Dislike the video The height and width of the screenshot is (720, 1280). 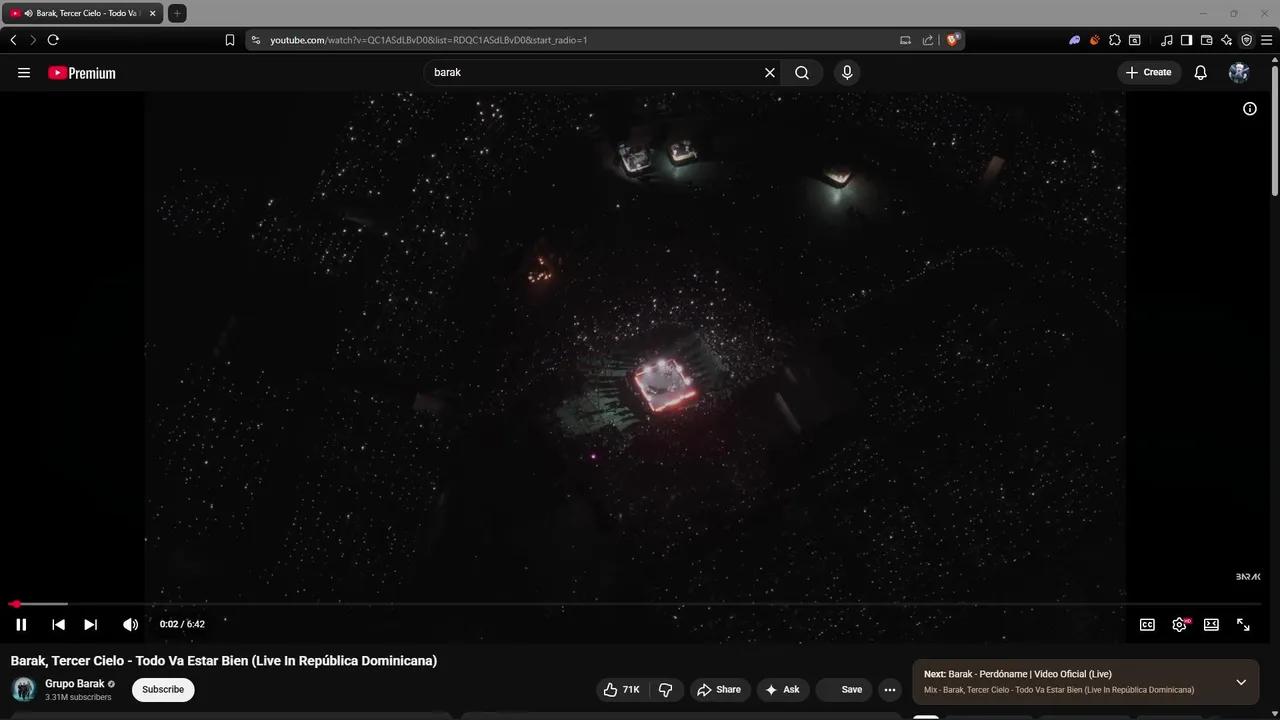coord(666,690)
